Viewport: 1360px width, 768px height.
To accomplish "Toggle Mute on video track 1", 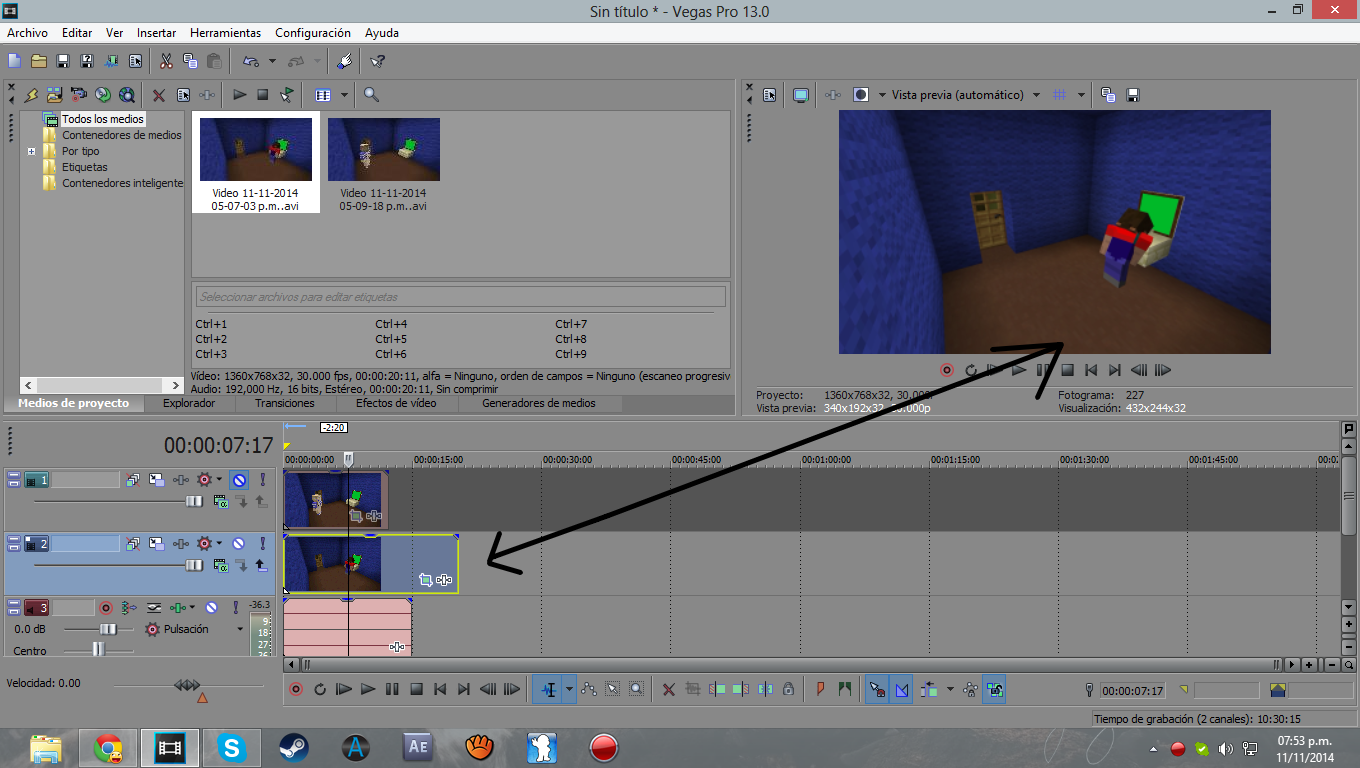I will (239, 480).
